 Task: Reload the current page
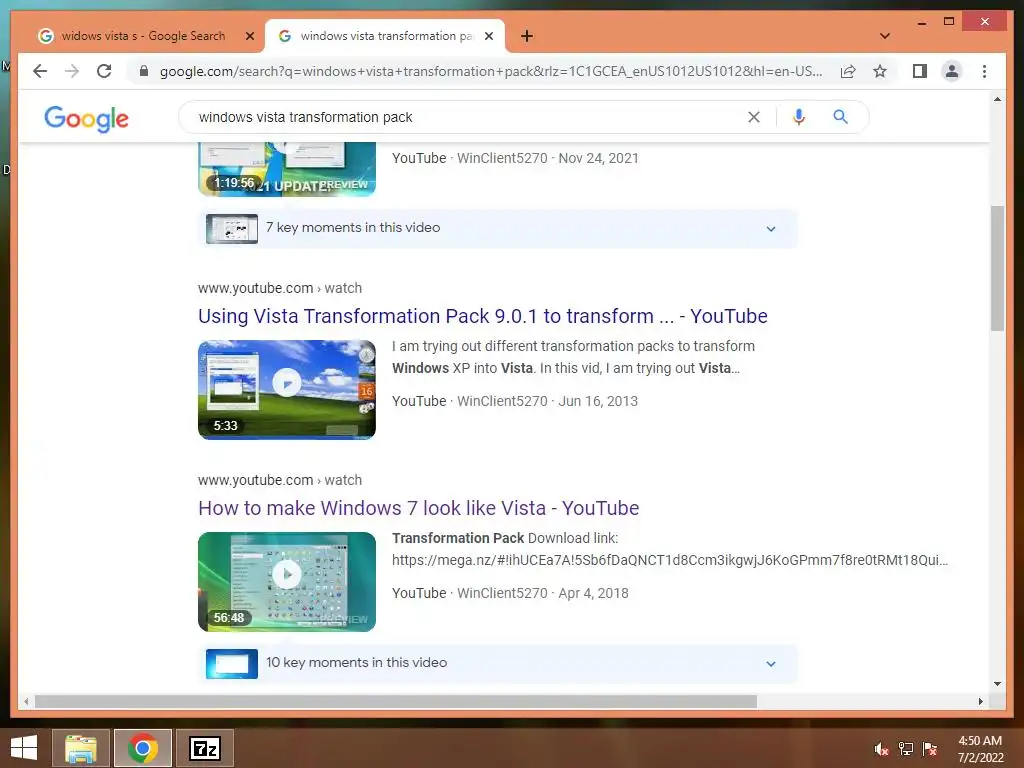(104, 71)
